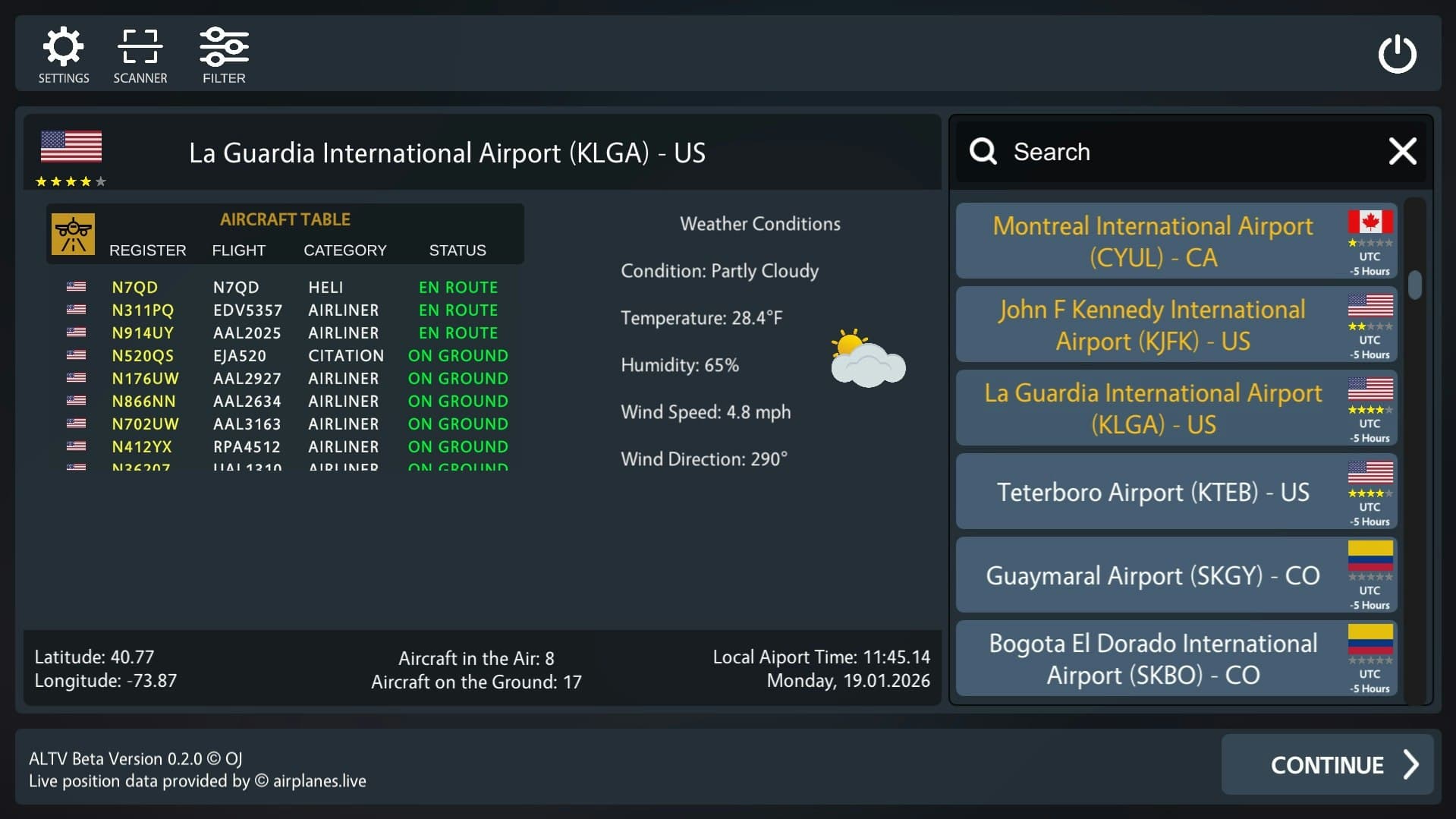The width and height of the screenshot is (1456, 819).
Task: Click the search magnifier icon
Action: pyautogui.click(x=983, y=151)
